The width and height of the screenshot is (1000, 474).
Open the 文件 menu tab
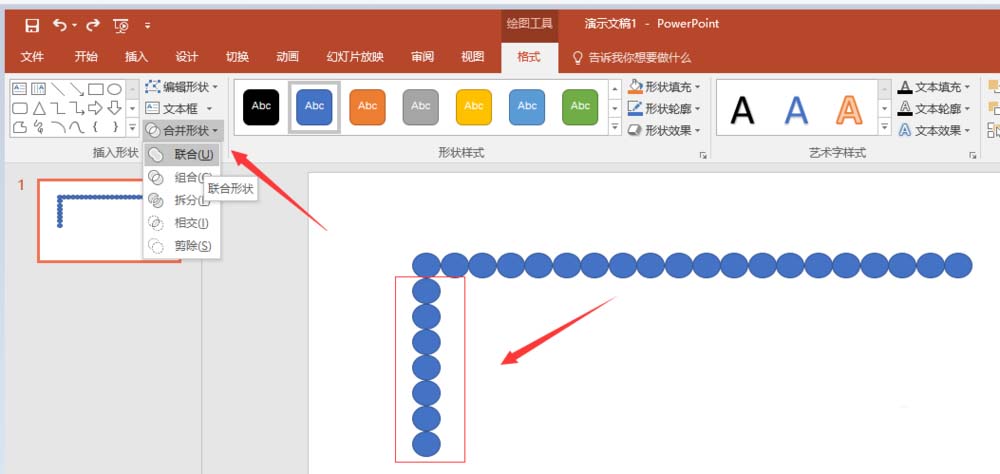[32, 57]
